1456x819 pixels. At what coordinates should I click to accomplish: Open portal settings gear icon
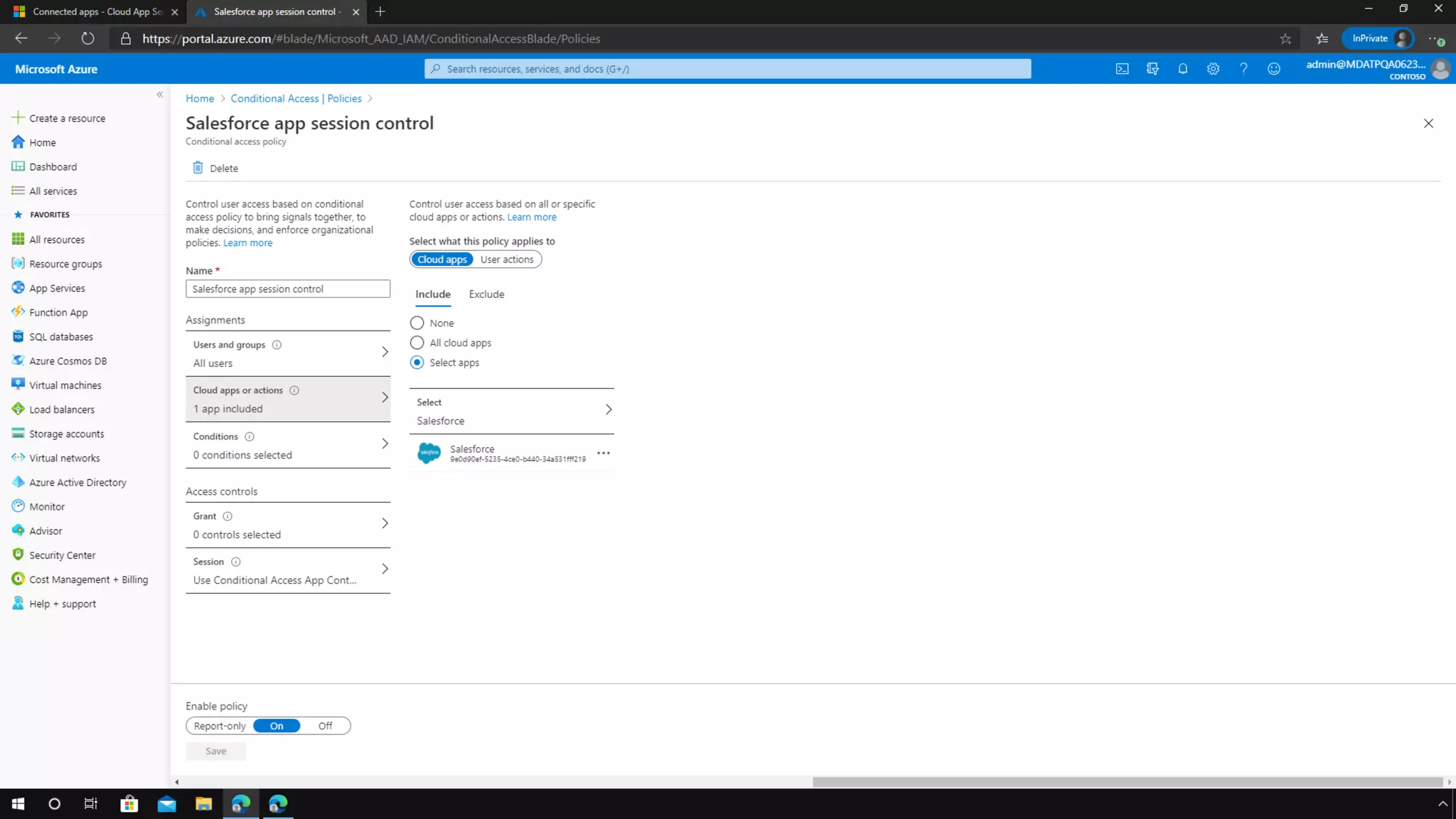1213,69
